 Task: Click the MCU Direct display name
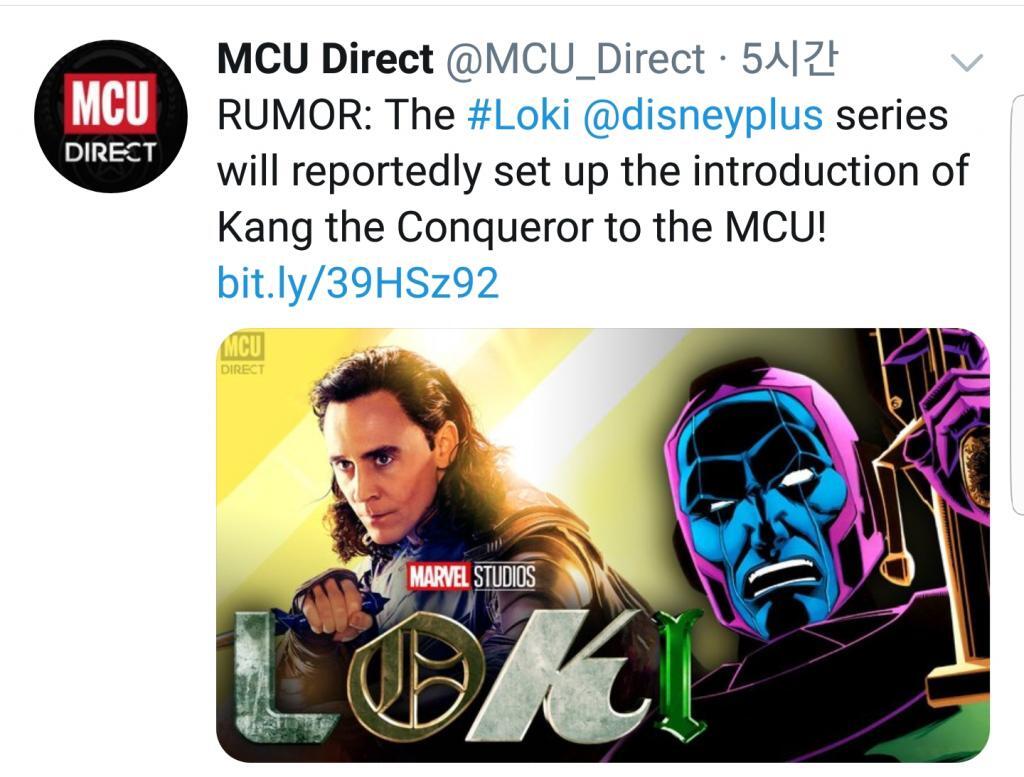[x=325, y=61]
